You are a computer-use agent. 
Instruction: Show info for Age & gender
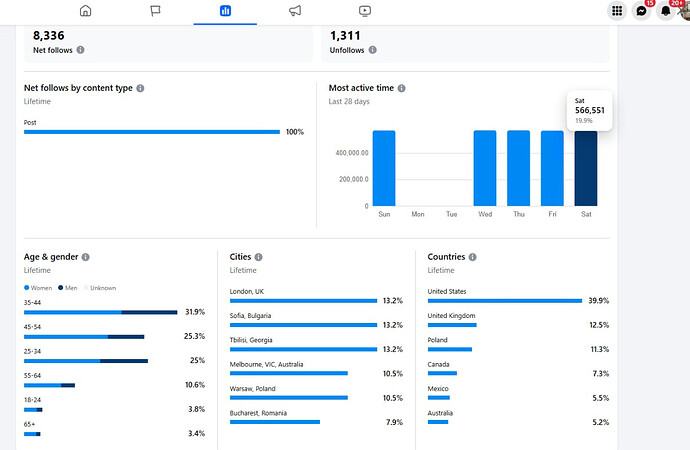pyautogui.click(x=86, y=257)
